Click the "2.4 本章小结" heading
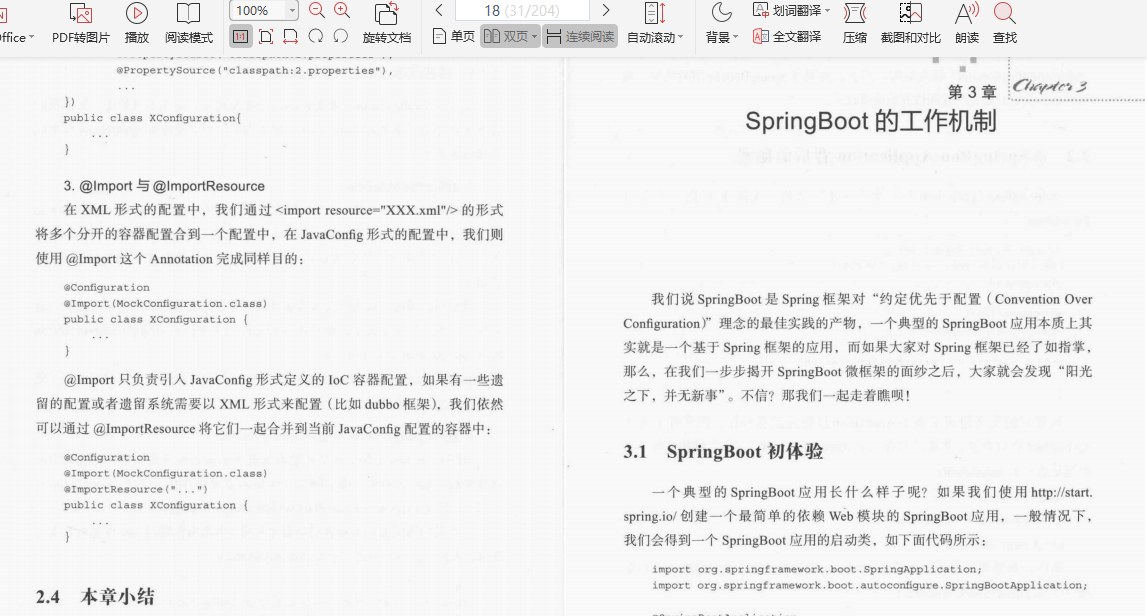The width and height of the screenshot is (1147, 616). pyautogui.click(x=95, y=596)
